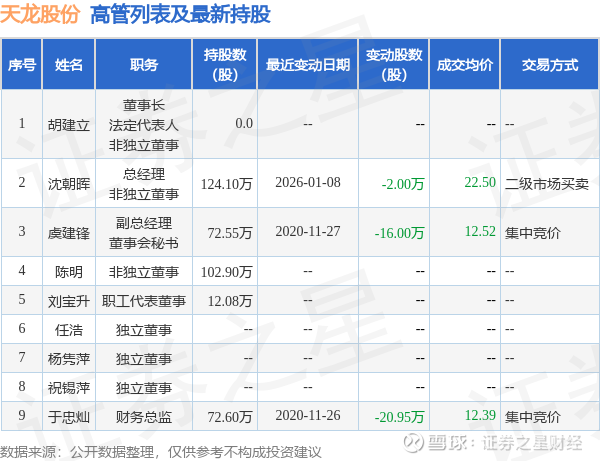
Task: Click the -2.00万 change value
Action: coord(403,184)
